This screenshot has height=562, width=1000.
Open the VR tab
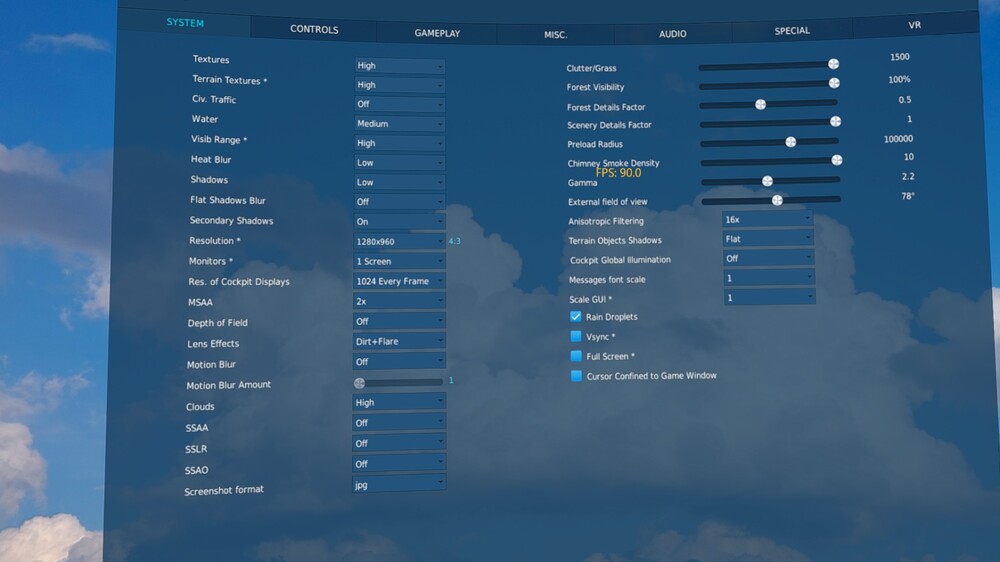(915, 25)
